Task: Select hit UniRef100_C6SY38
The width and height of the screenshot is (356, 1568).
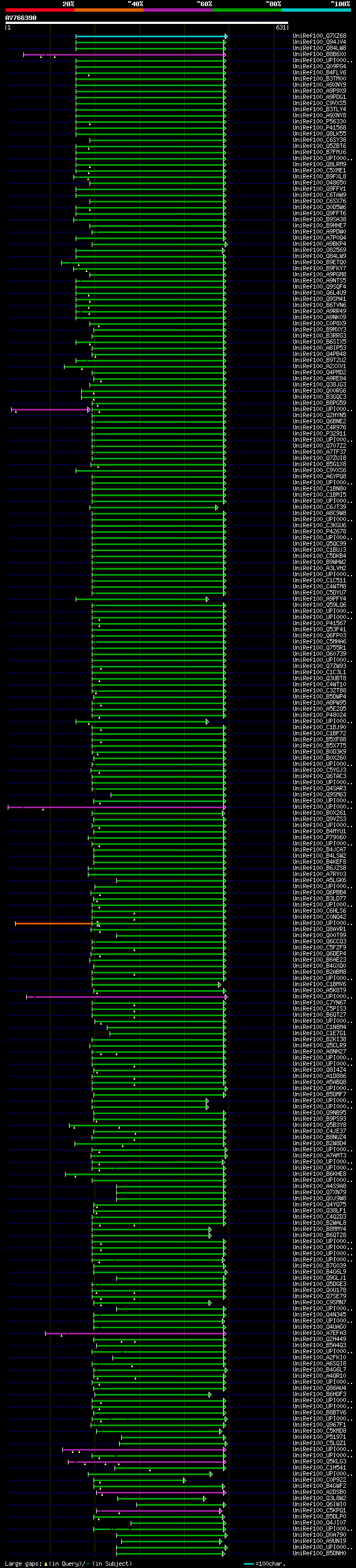Action: pos(319,141)
